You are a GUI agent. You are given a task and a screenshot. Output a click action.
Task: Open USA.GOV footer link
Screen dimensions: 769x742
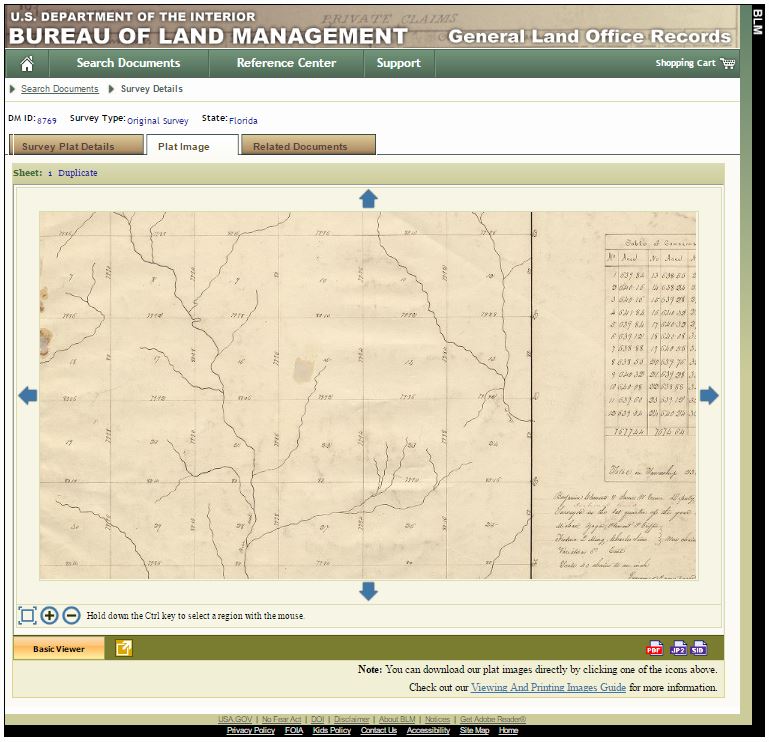tap(235, 719)
